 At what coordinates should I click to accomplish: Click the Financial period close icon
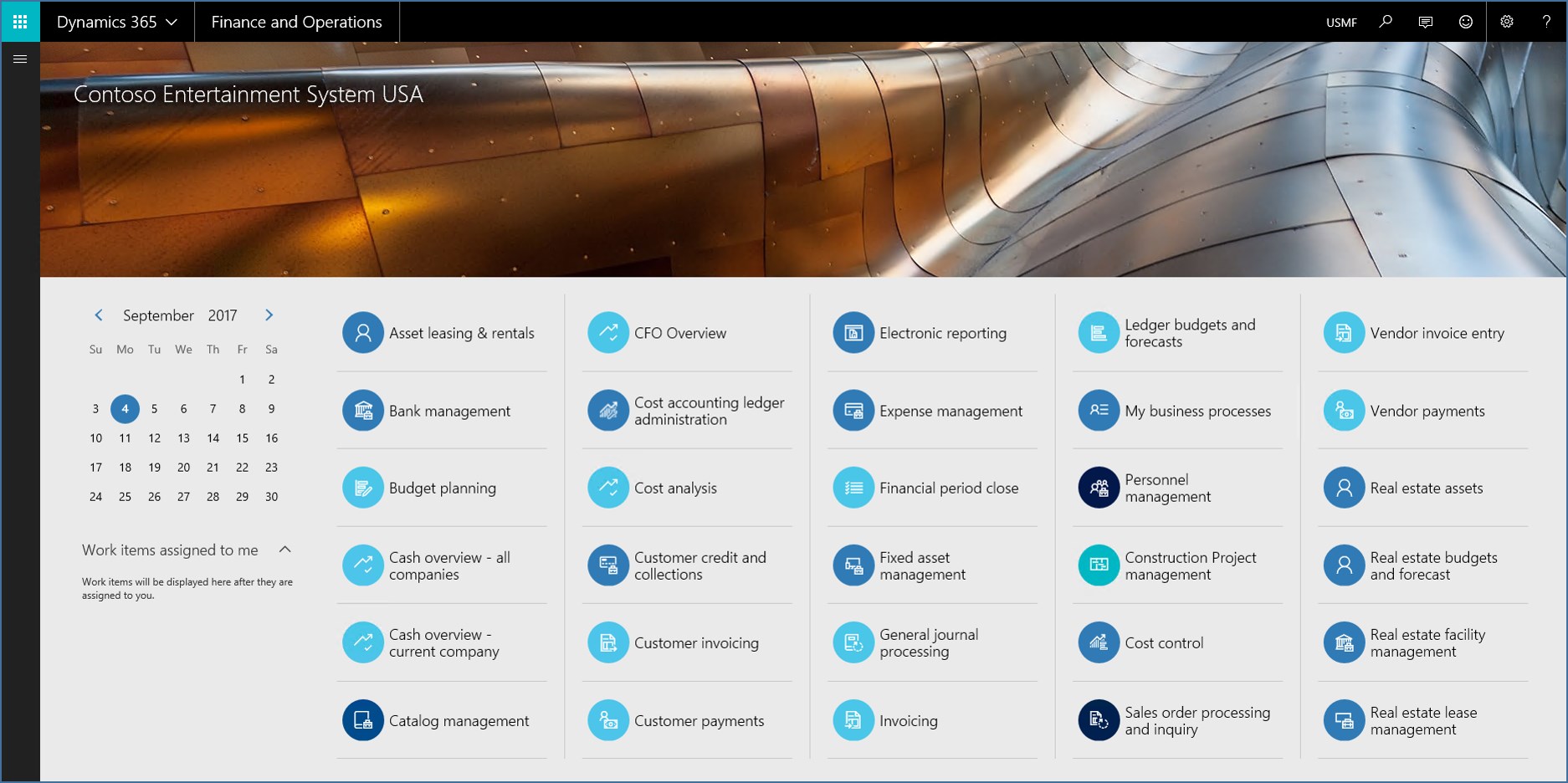[853, 488]
